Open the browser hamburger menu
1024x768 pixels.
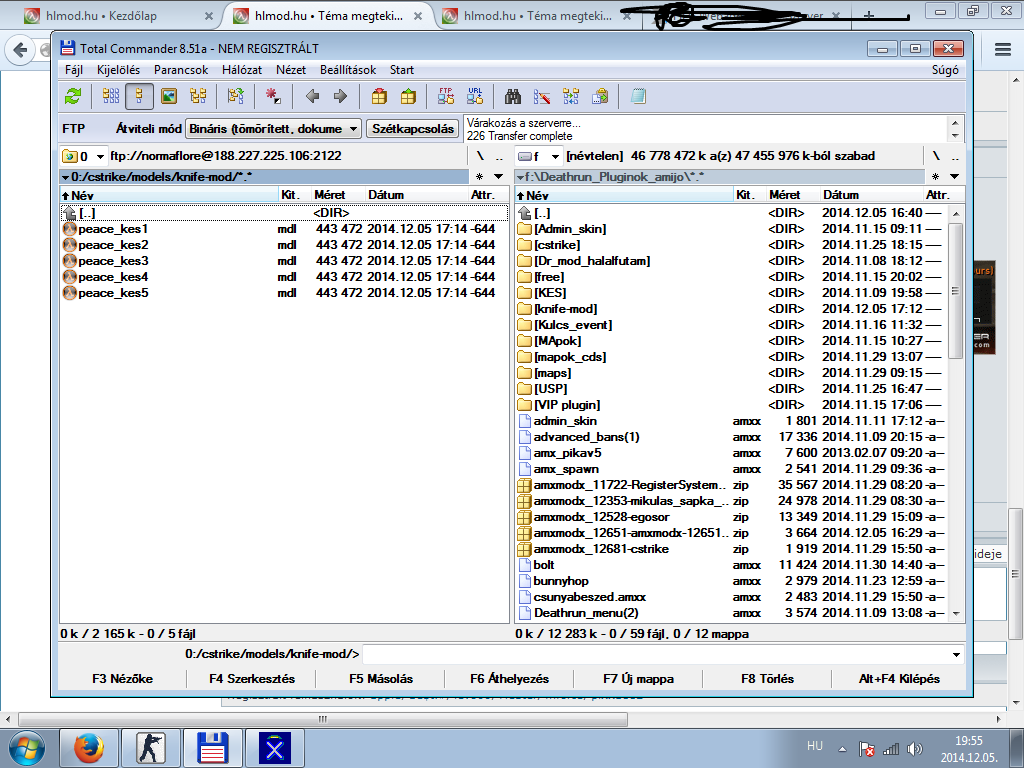tap(1002, 50)
